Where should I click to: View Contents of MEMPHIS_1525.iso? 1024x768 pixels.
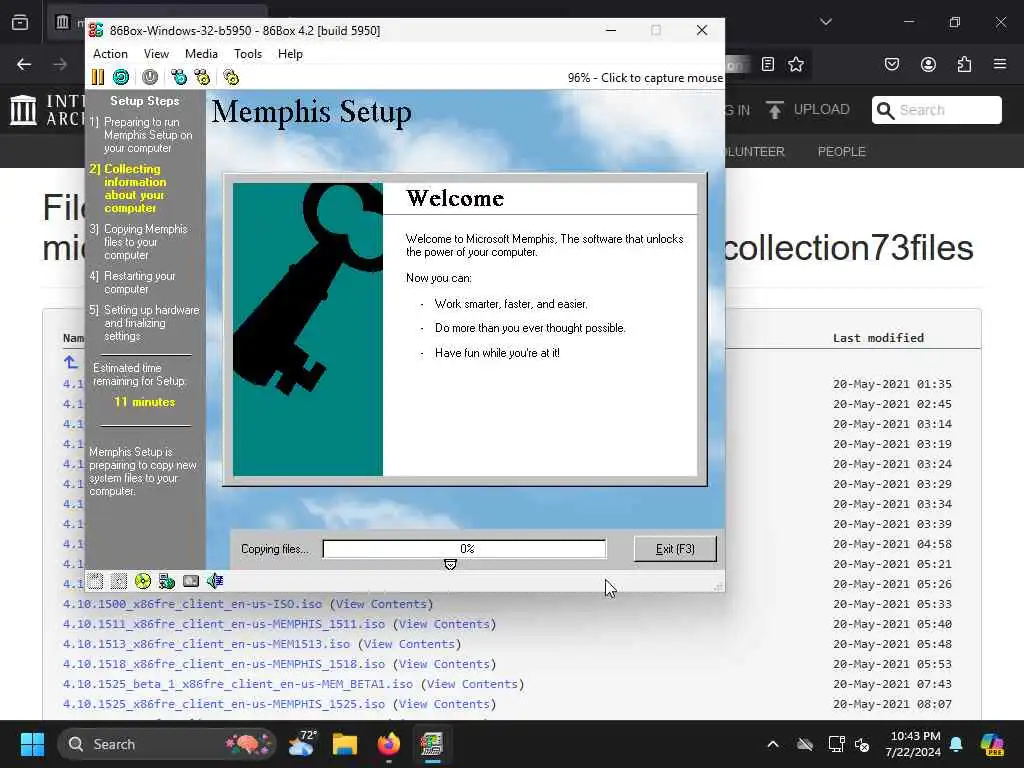pos(444,704)
